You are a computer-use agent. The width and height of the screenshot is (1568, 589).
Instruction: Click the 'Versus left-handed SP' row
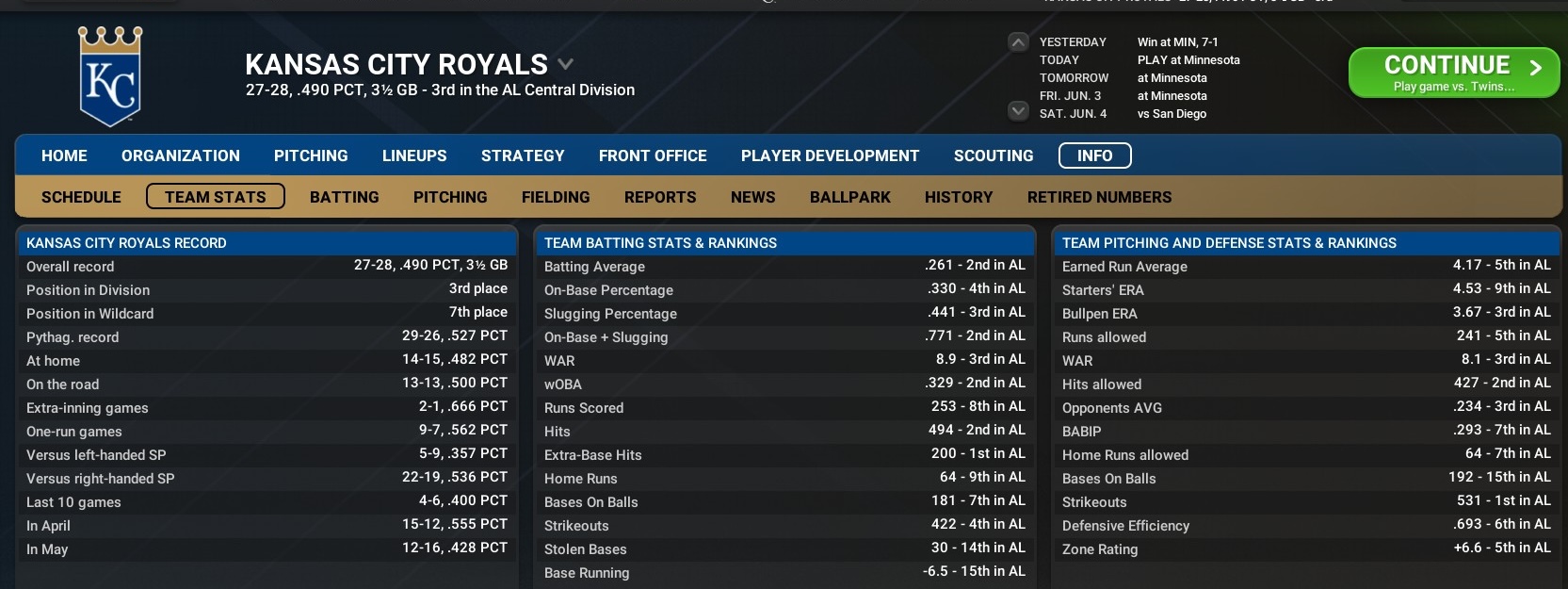[x=267, y=454]
